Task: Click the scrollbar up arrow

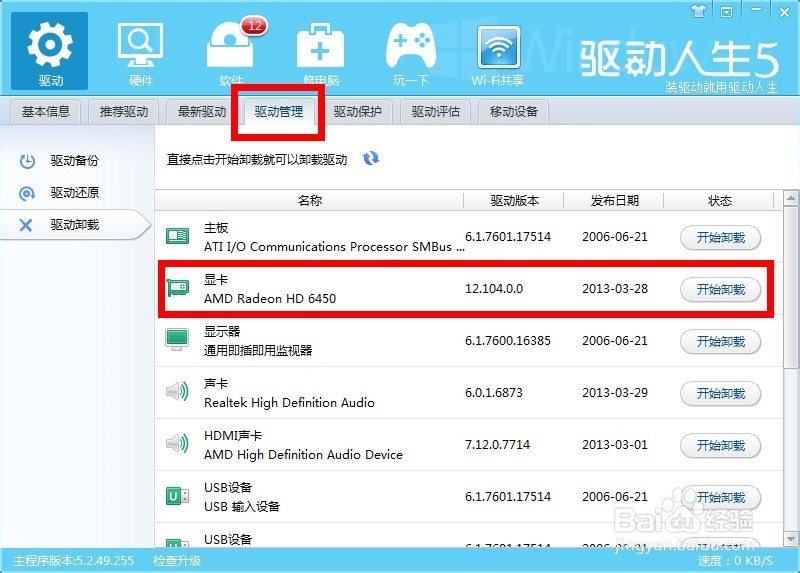Action: [791, 198]
